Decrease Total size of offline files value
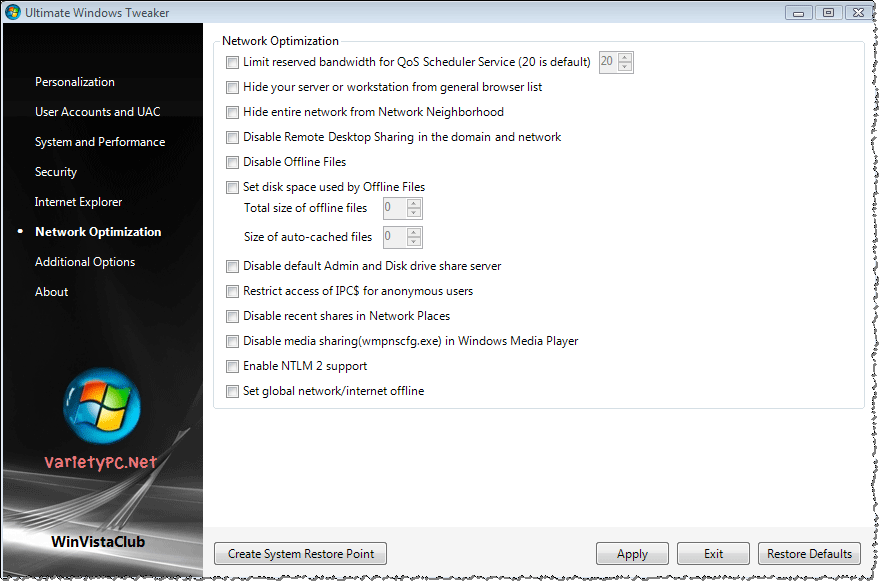 point(414,213)
